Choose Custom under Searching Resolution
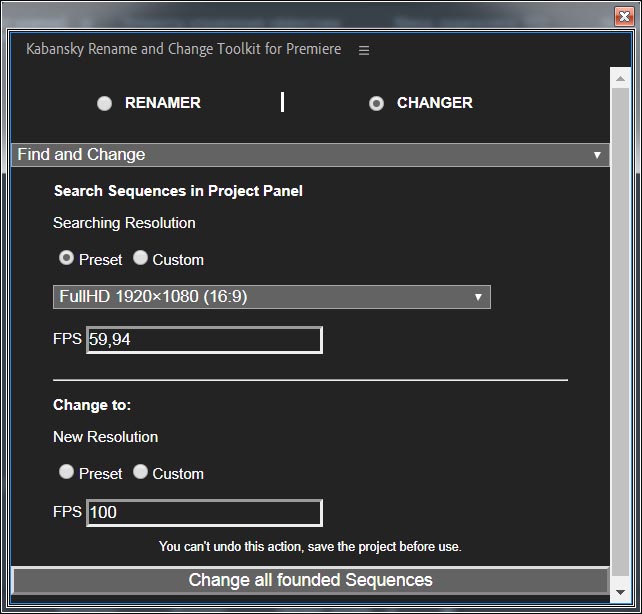 click(x=140, y=258)
